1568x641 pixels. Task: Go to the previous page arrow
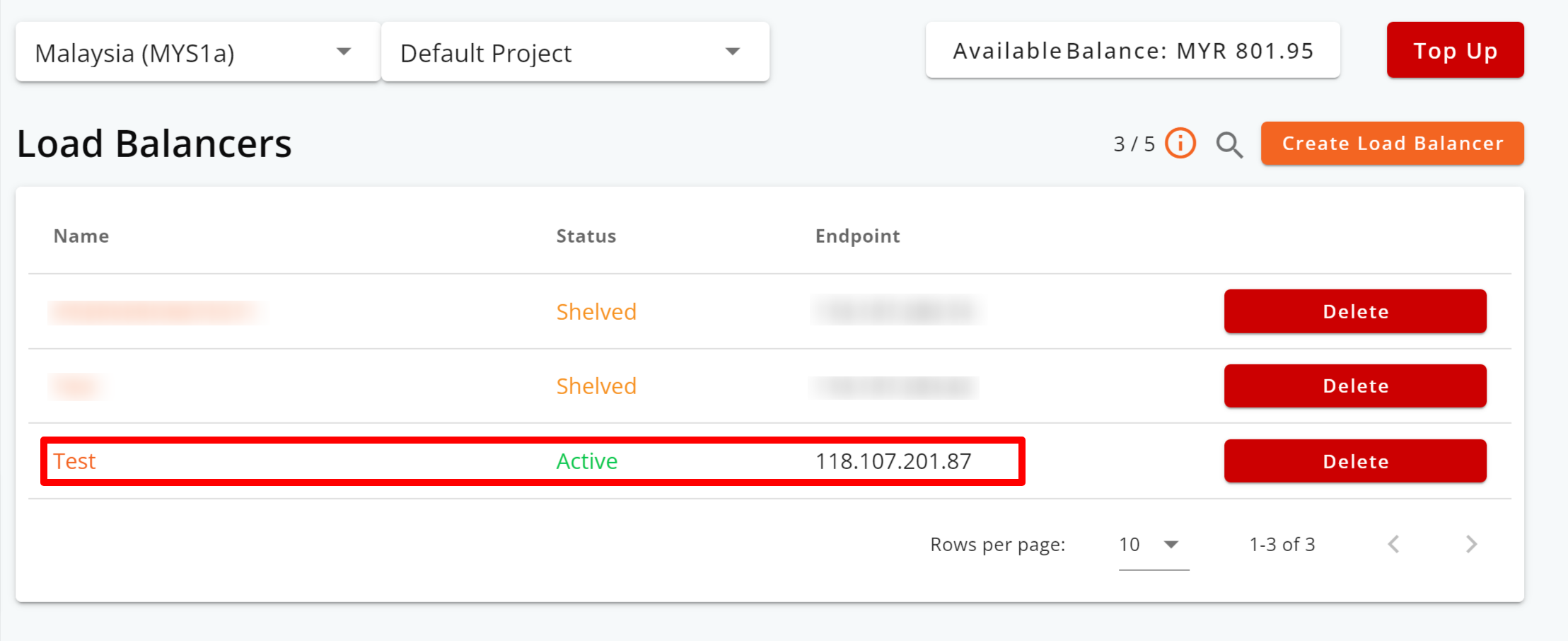1393,544
